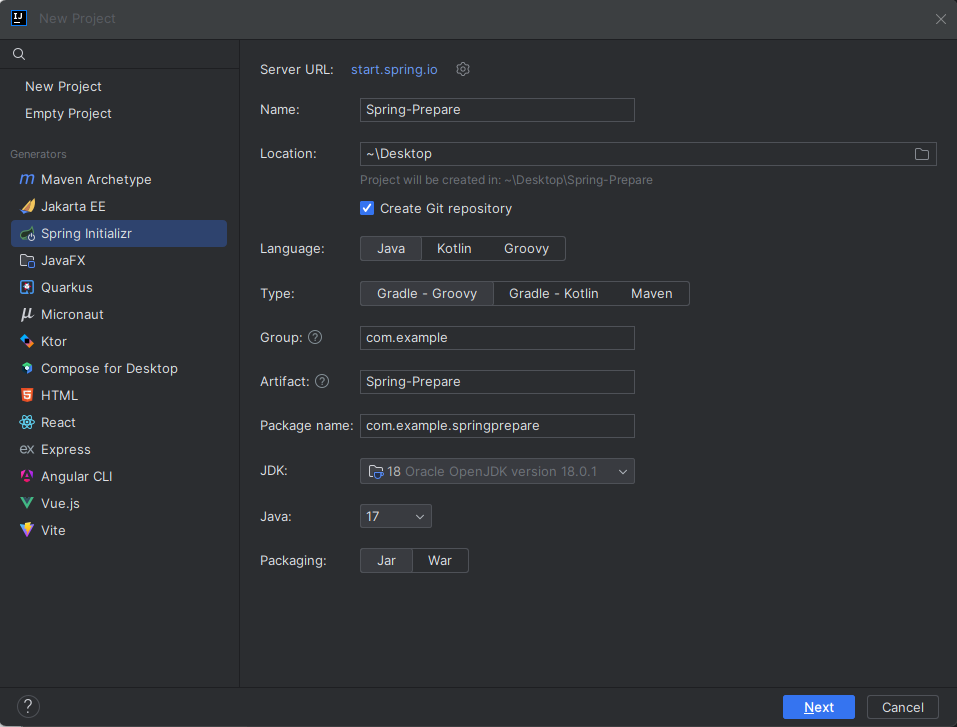The image size is (957, 727).
Task: Open the Java version 17 dropdown
Action: pyautogui.click(x=395, y=516)
